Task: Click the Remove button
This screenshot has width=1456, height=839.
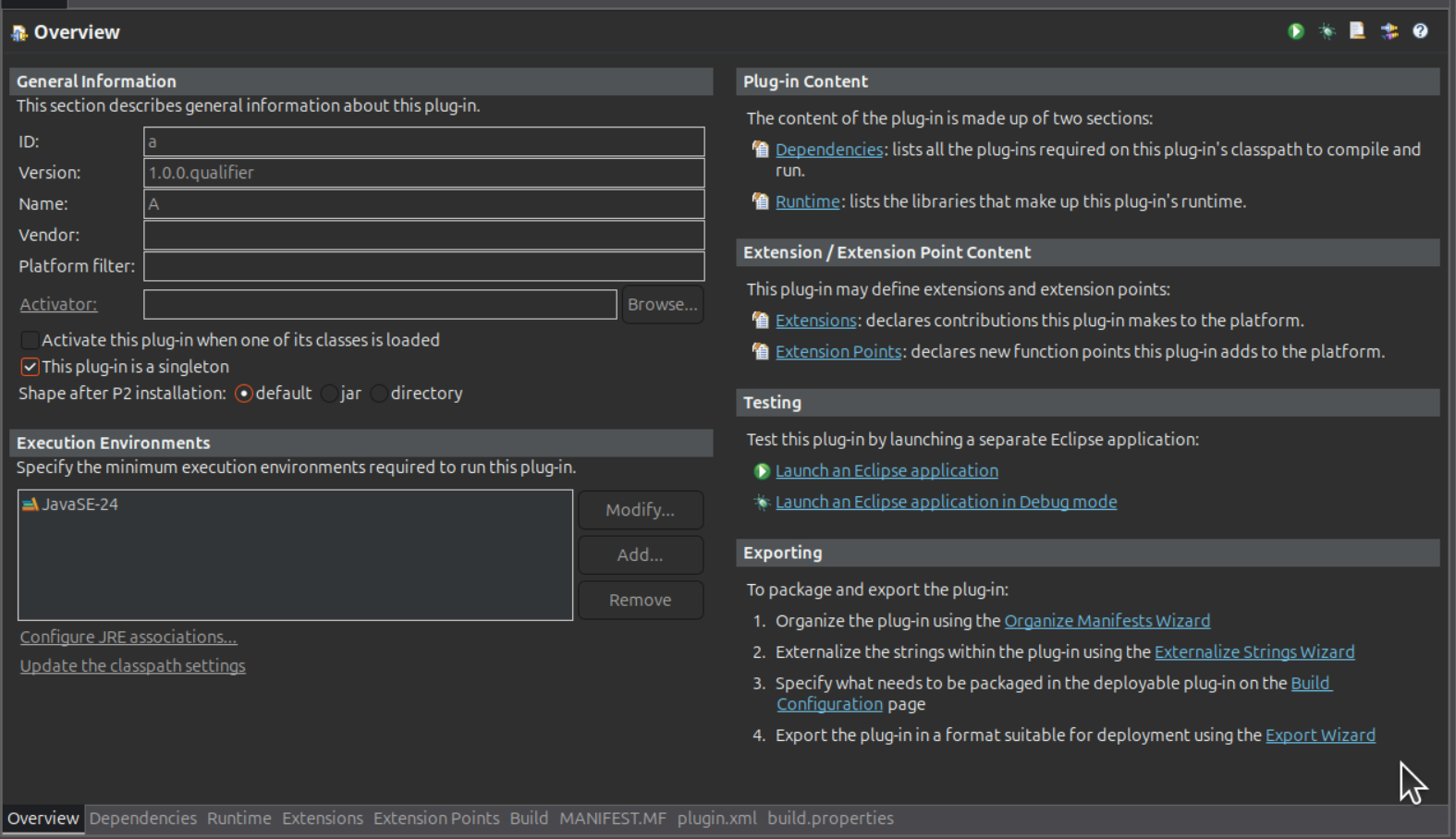Action: pyautogui.click(x=641, y=601)
